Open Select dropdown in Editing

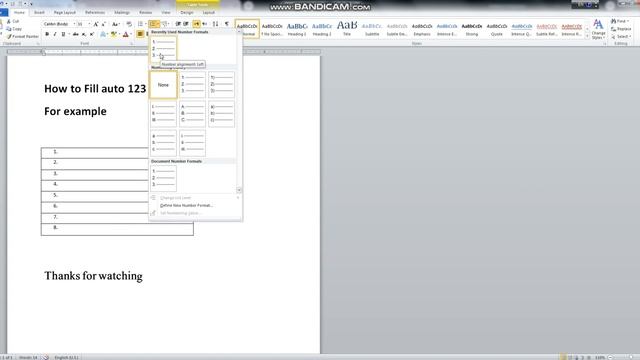(621, 37)
